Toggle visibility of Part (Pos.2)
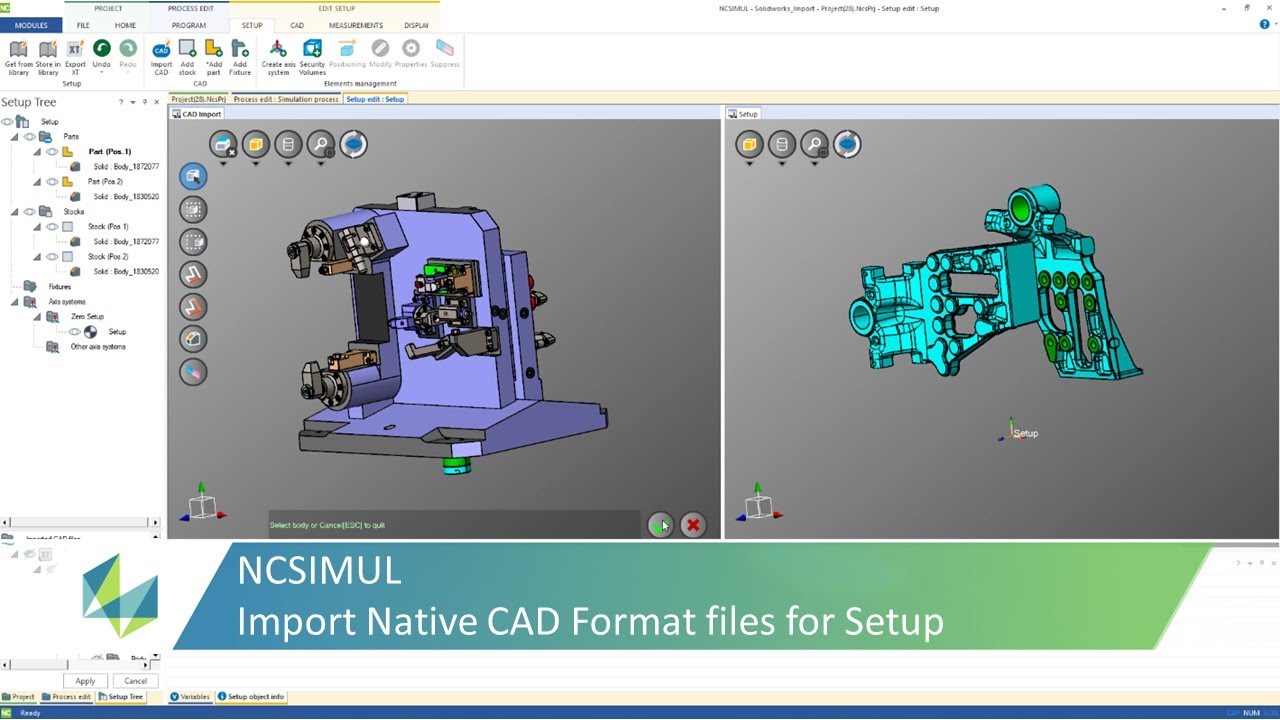The height and width of the screenshot is (720, 1280). [52, 182]
